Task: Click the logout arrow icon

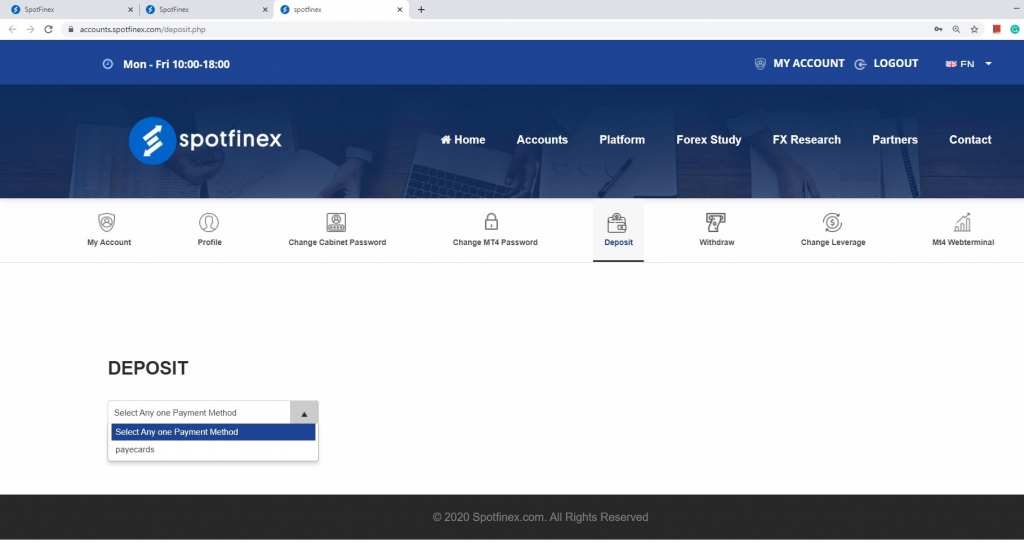Action: click(861, 64)
